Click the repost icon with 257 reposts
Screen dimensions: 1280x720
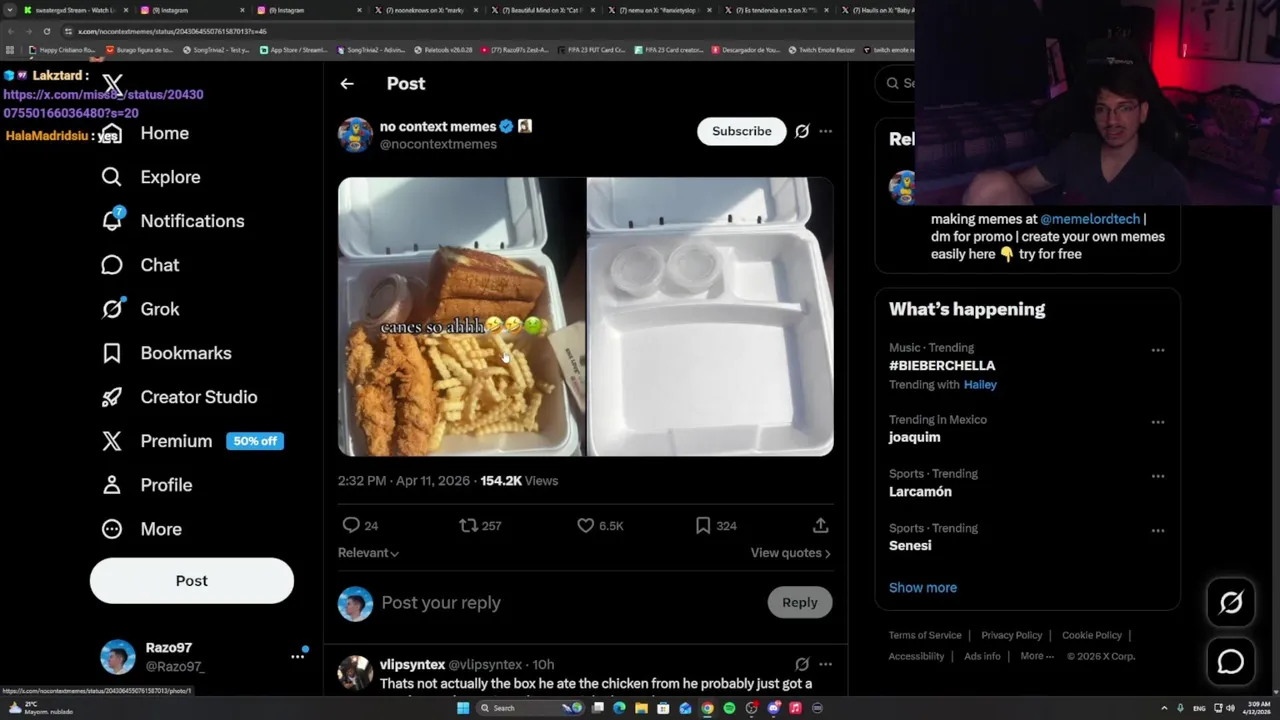(468, 525)
